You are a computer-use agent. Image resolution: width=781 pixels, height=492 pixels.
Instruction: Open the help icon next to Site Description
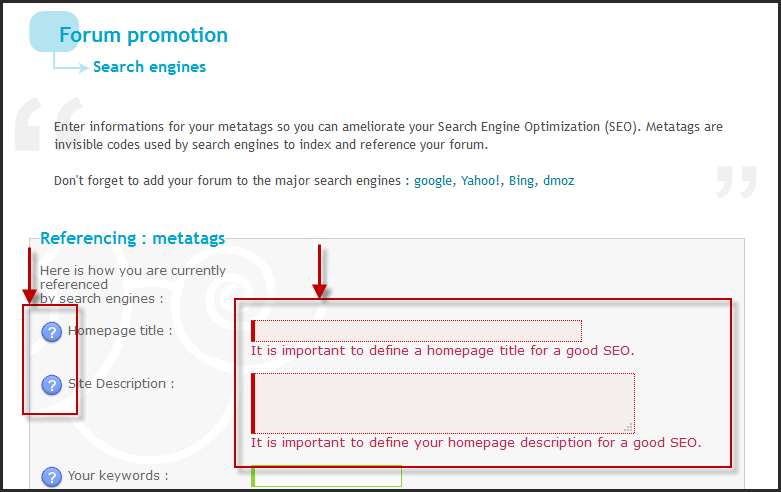(x=51, y=385)
